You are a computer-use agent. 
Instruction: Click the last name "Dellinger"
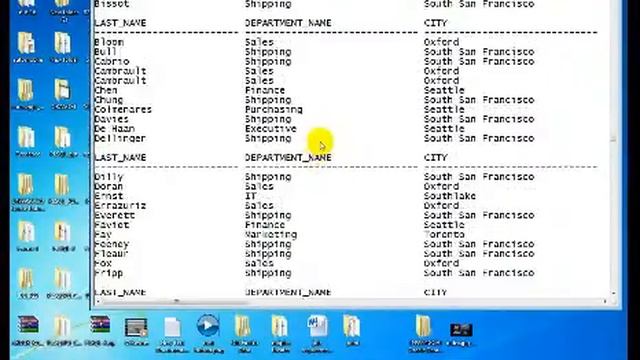pos(120,138)
